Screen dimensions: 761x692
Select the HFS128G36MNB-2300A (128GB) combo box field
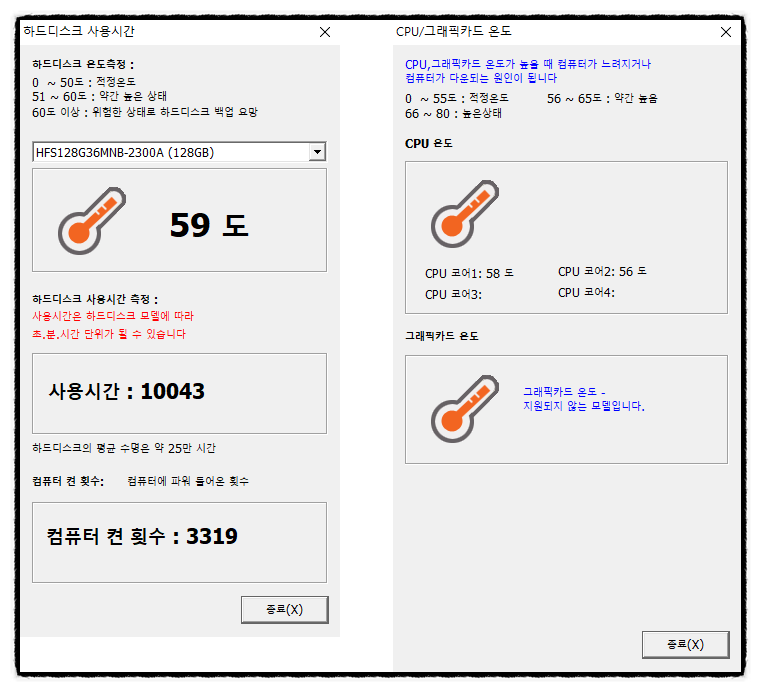(179, 152)
